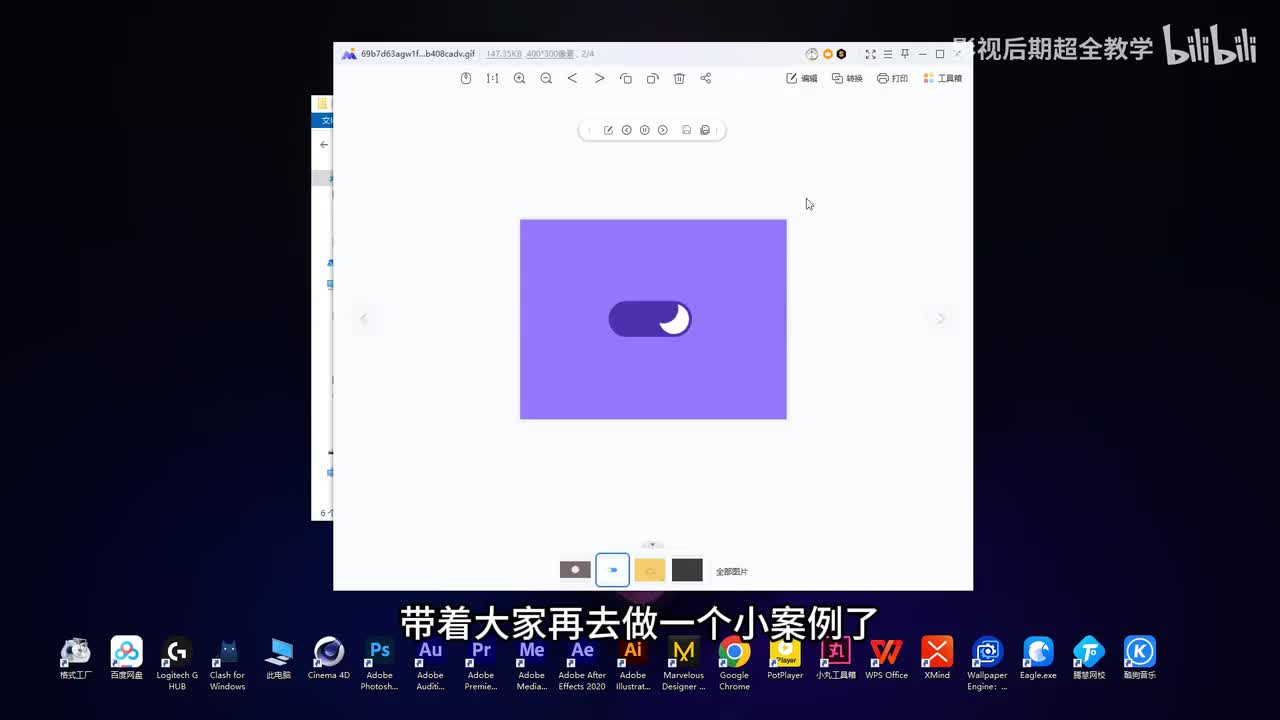This screenshot has height=720, width=1280.
Task: Rotate image counterclockwise
Action: click(626, 78)
